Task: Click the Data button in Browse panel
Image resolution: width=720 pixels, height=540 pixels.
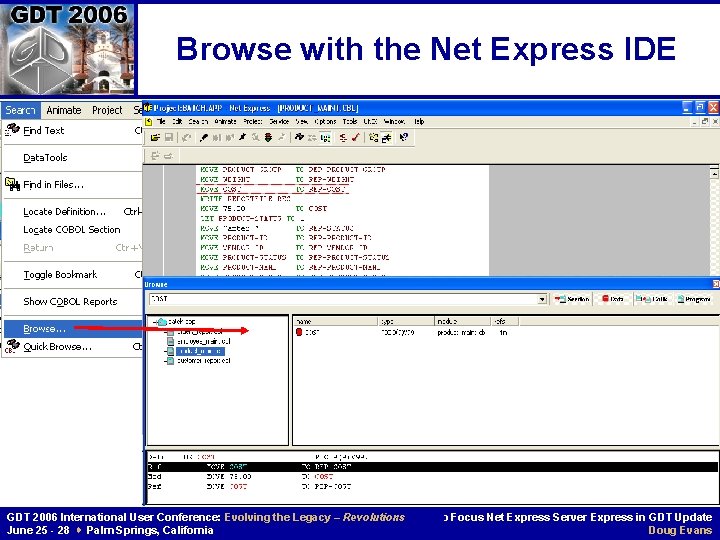Action: point(613,299)
